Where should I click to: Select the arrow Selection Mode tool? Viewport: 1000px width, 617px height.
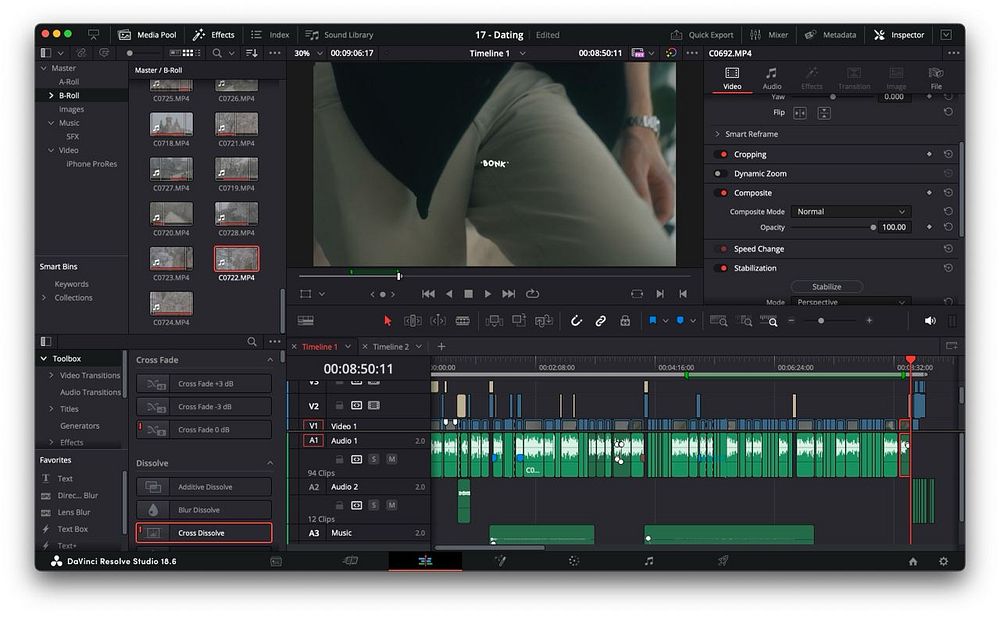(x=388, y=321)
